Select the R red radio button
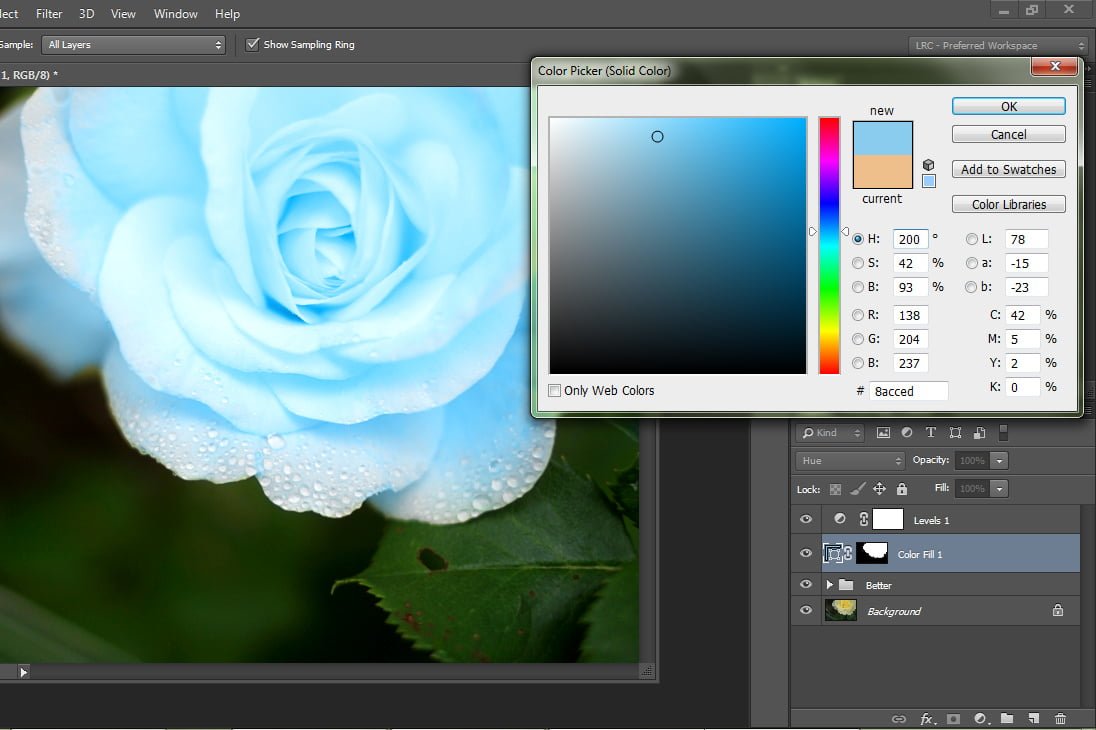The image size is (1096, 730). 858,315
